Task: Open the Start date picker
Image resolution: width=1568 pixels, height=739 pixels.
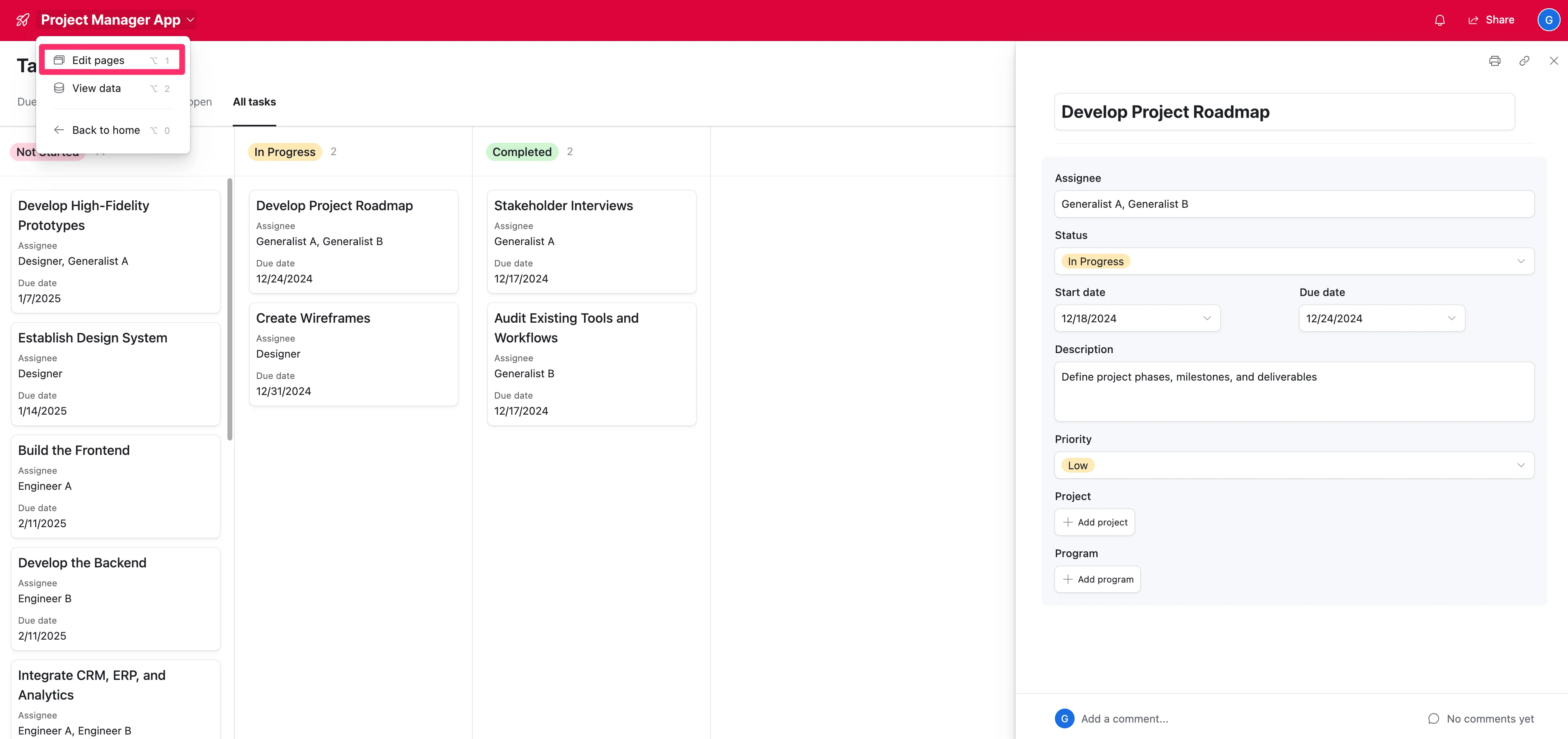Action: 1137,318
